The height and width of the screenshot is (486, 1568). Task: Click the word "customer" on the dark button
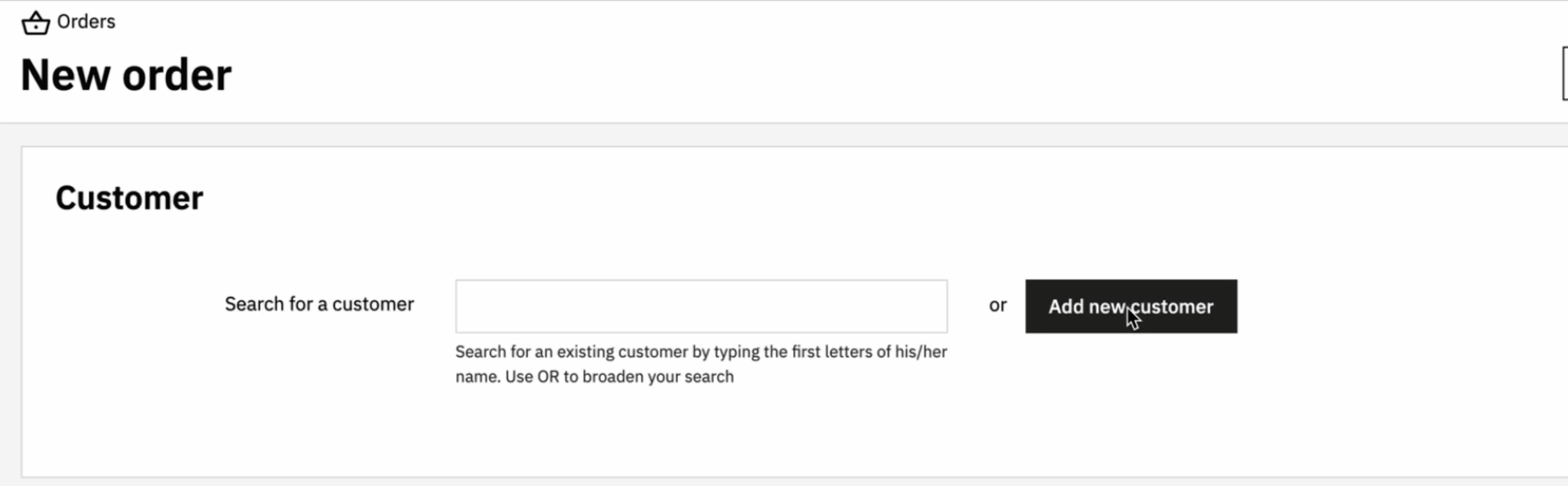pyautogui.click(x=1172, y=306)
